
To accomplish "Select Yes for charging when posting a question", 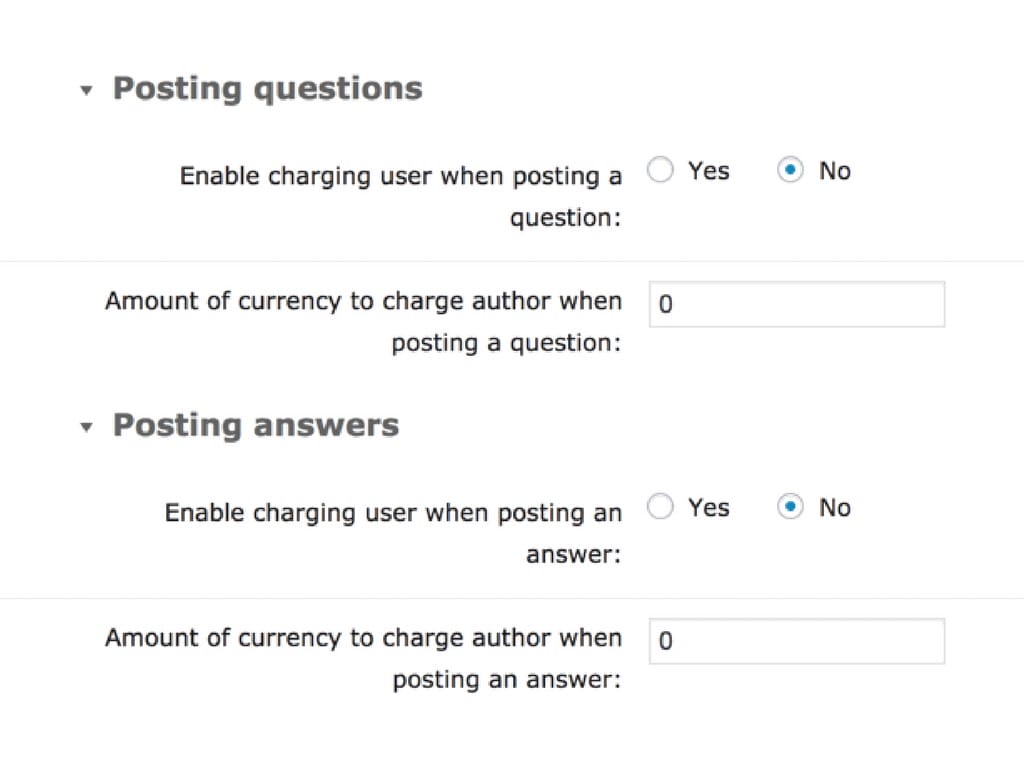I will pos(660,170).
